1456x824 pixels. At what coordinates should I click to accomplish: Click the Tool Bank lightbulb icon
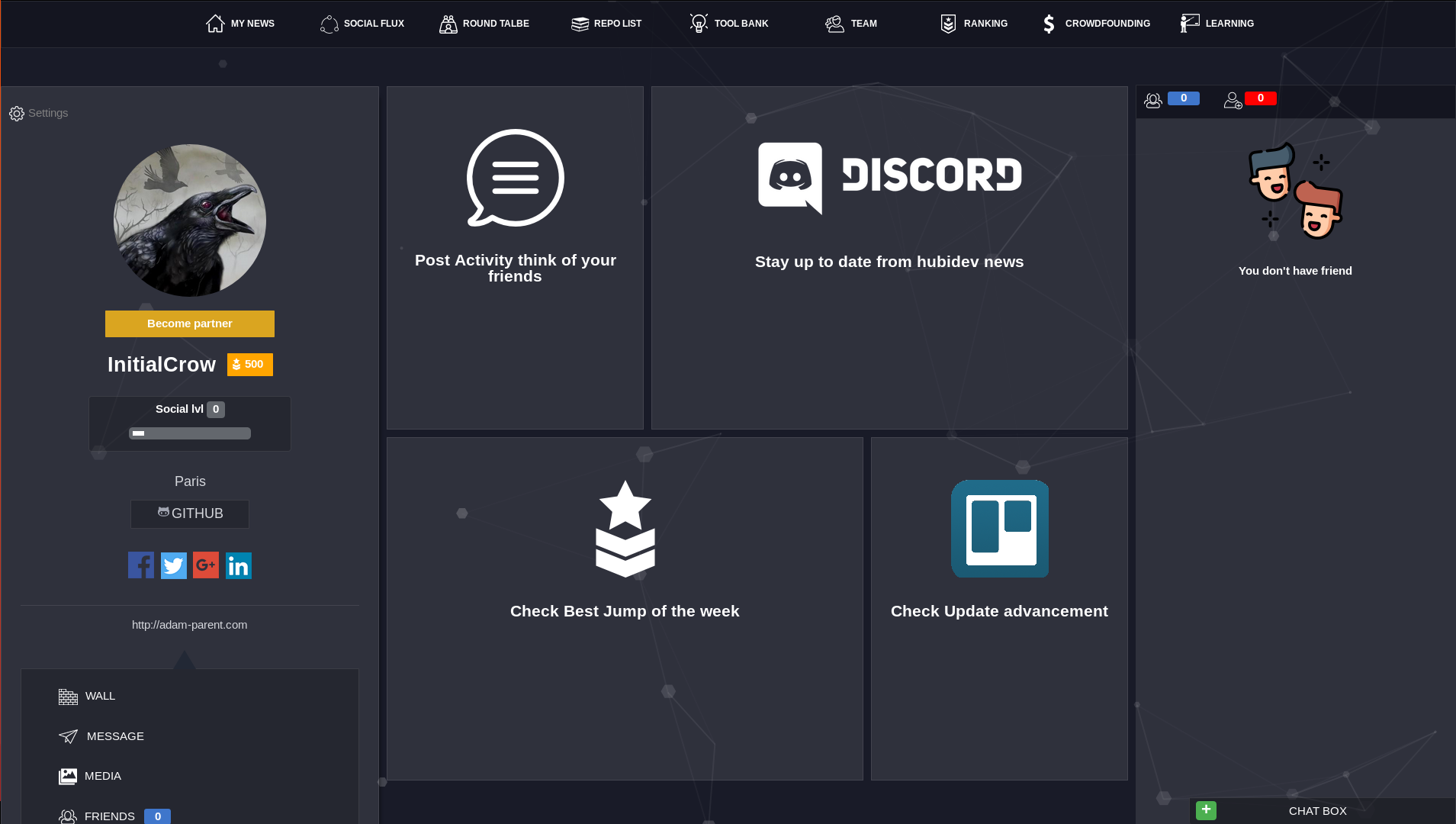[x=699, y=23]
